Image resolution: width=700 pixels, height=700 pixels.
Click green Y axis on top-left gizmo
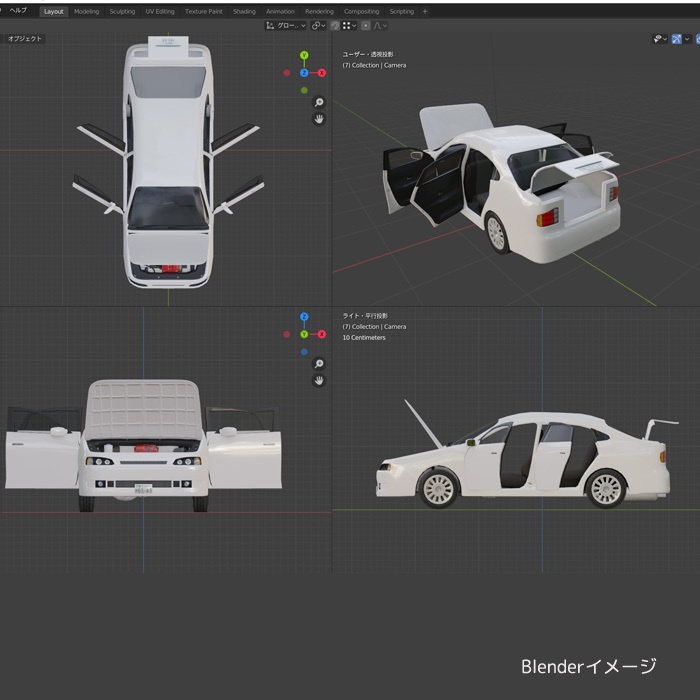304,56
